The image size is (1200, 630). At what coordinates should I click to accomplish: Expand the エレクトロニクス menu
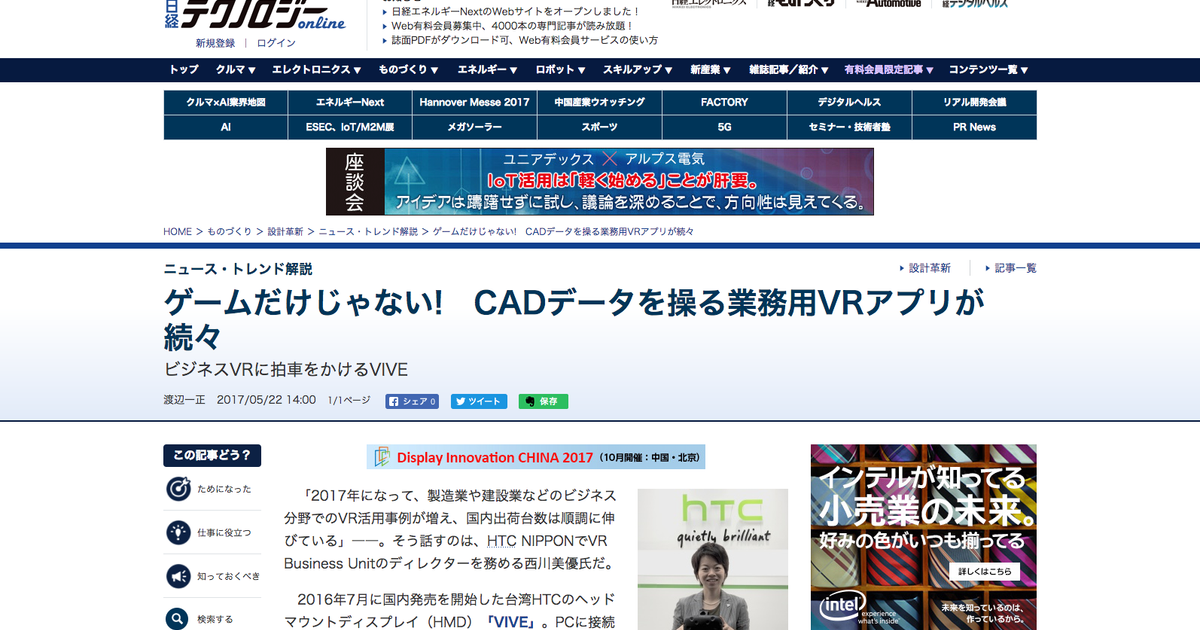click(x=317, y=70)
